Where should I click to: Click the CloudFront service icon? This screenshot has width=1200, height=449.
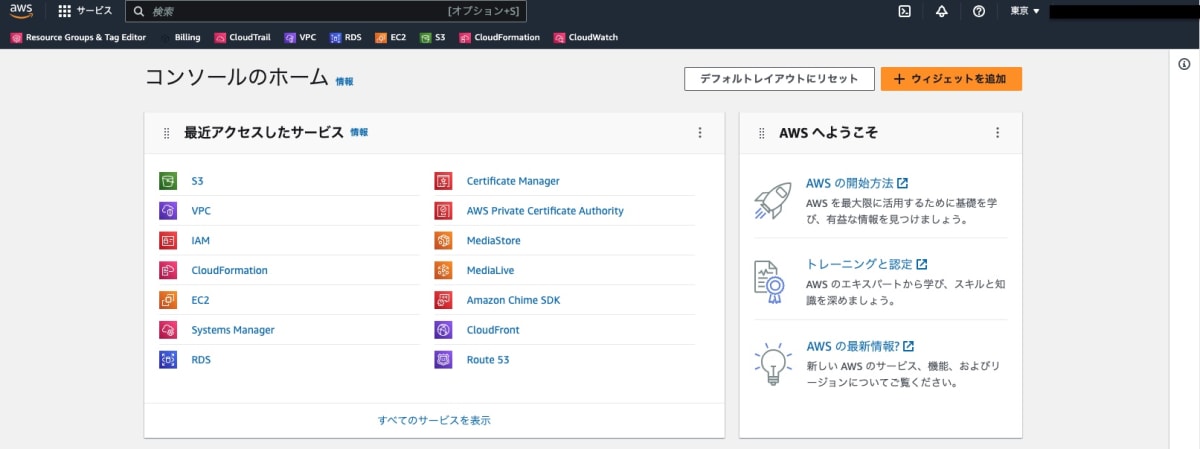(x=443, y=330)
